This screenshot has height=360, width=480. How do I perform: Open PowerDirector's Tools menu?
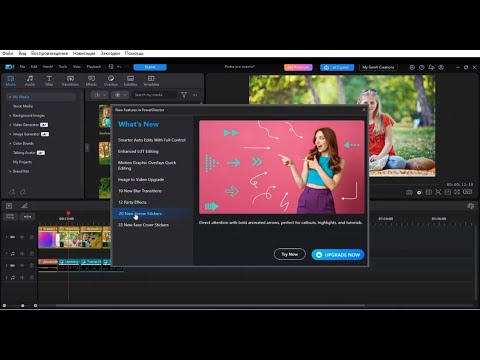63,67
